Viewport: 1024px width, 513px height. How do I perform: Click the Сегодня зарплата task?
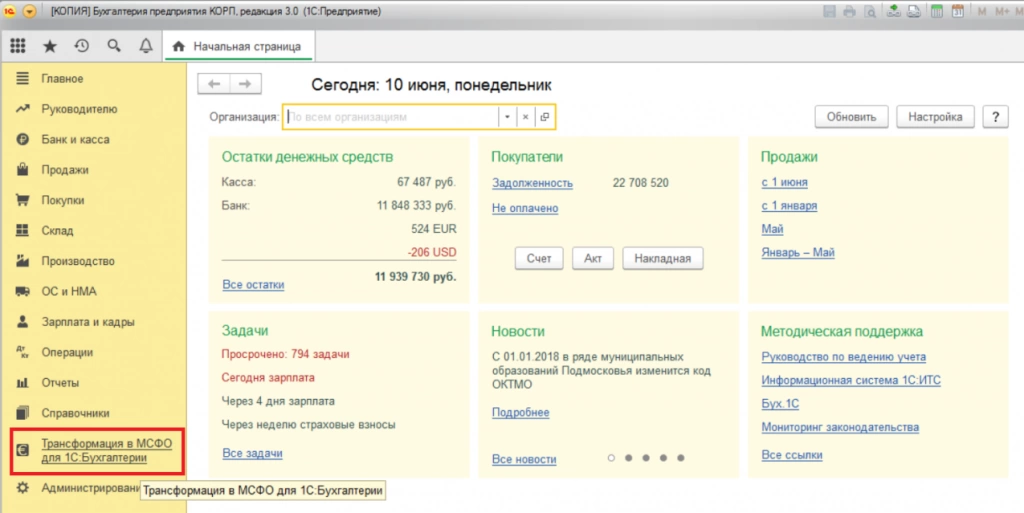268,378
